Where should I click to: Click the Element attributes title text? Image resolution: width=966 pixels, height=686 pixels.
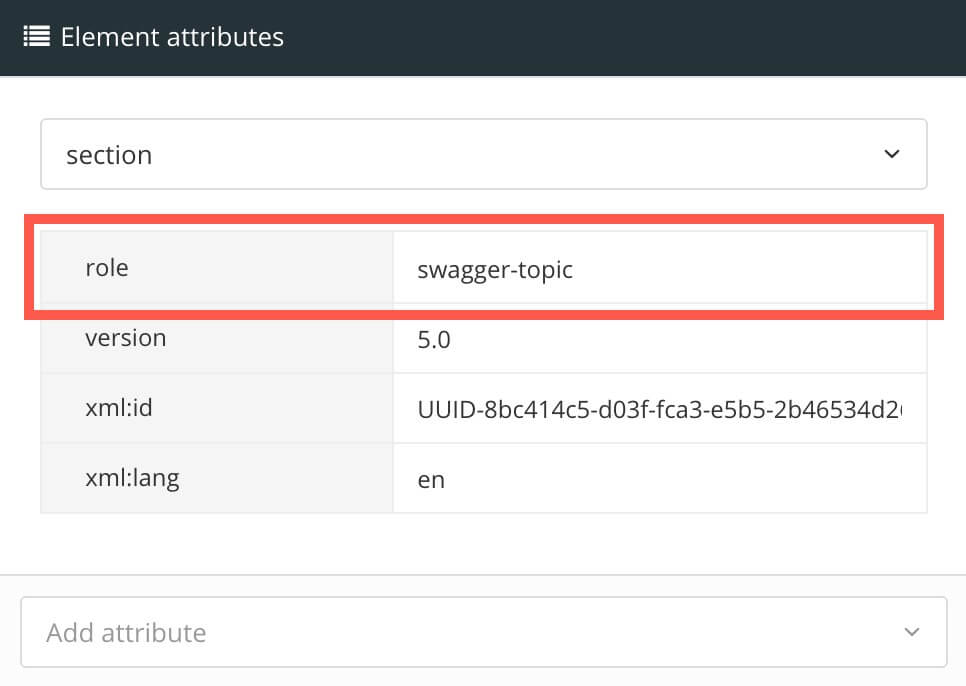pyautogui.click(x=171, y=36)
